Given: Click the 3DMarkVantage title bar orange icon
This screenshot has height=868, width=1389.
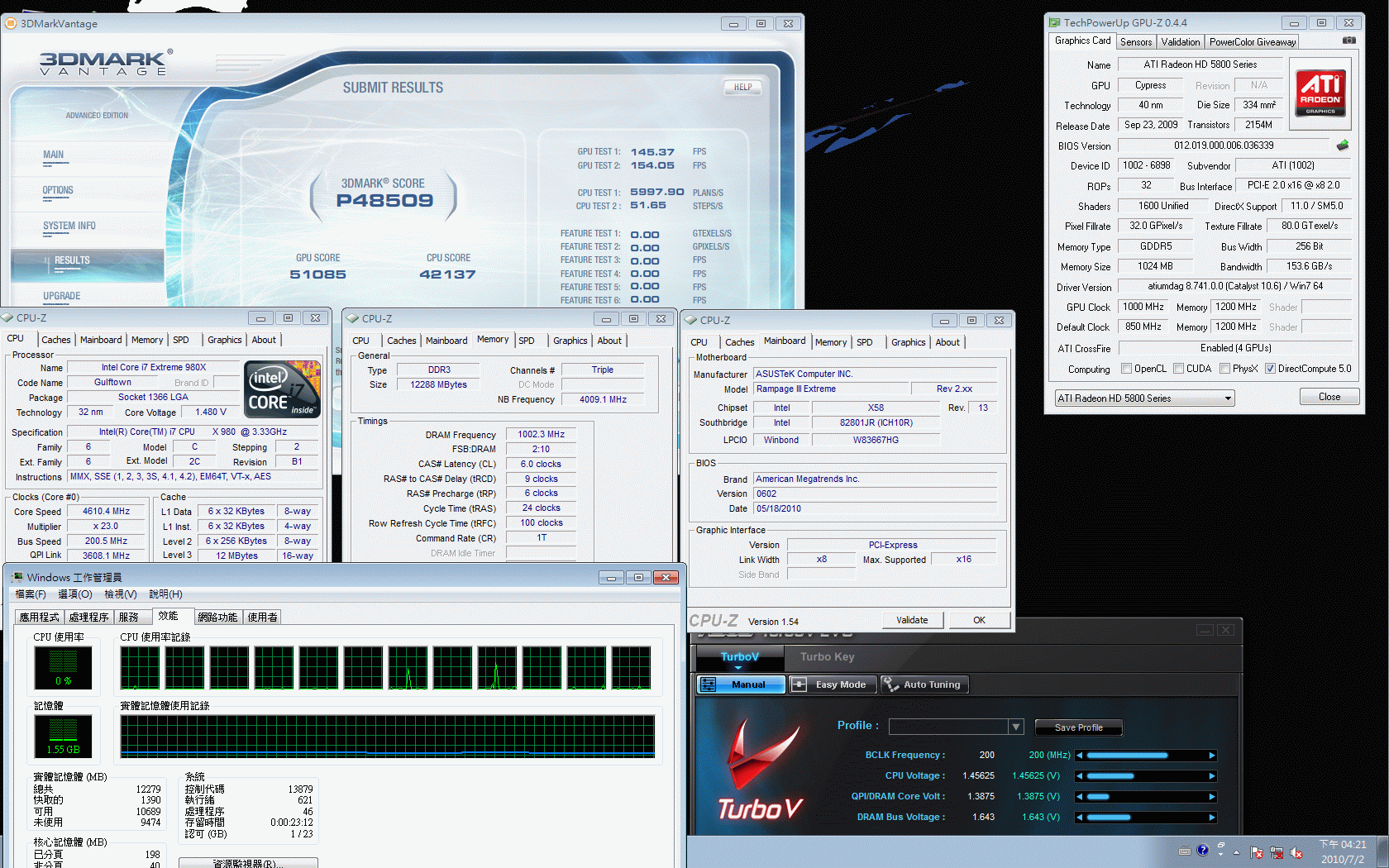Looking at the screenshot, I should (10, 23).
